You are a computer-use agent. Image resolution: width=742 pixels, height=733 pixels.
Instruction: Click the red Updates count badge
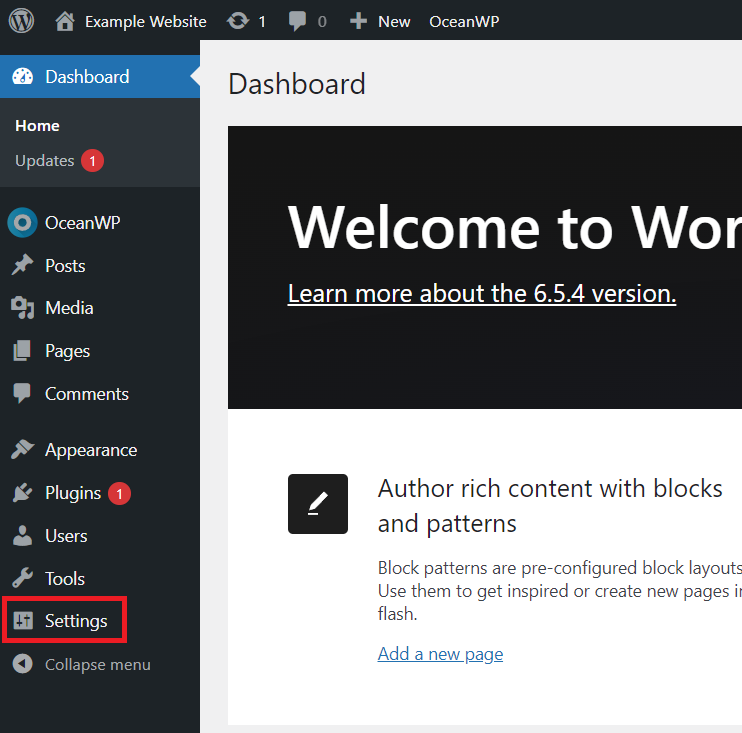click(92, 161)
